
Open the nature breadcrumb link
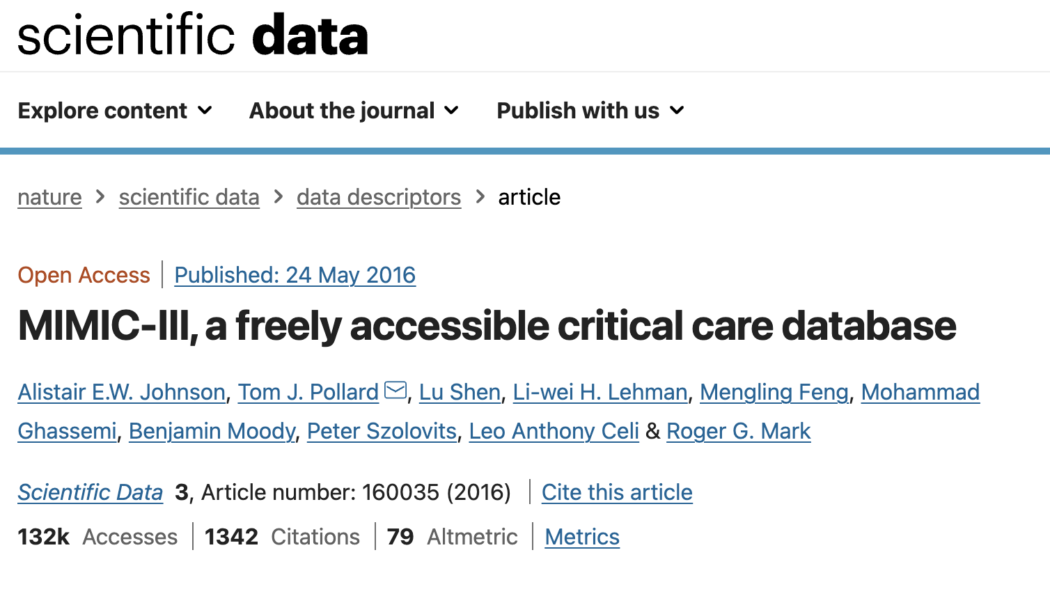coord(49,197)
